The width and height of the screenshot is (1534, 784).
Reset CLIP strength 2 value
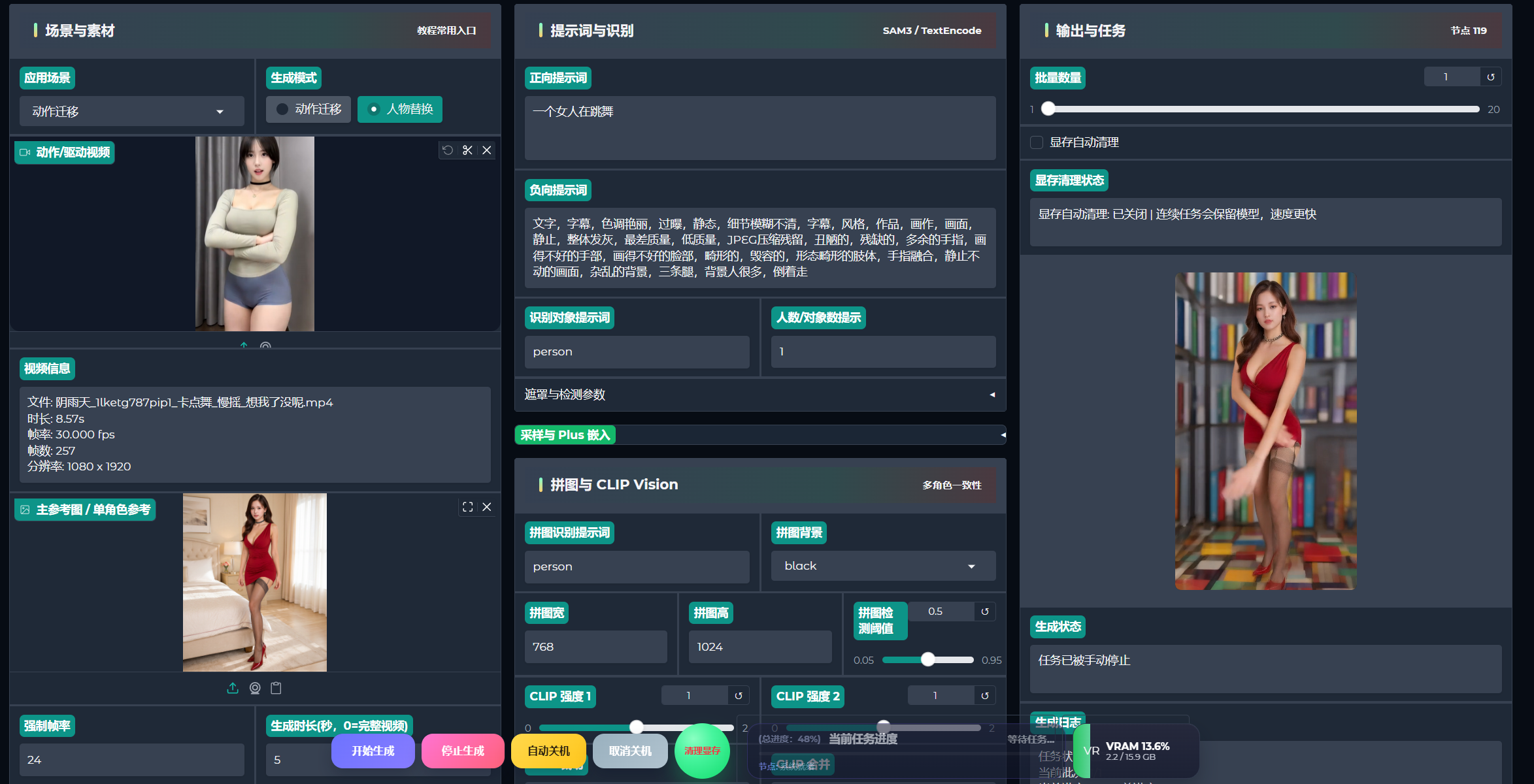[x=985, y=696]
